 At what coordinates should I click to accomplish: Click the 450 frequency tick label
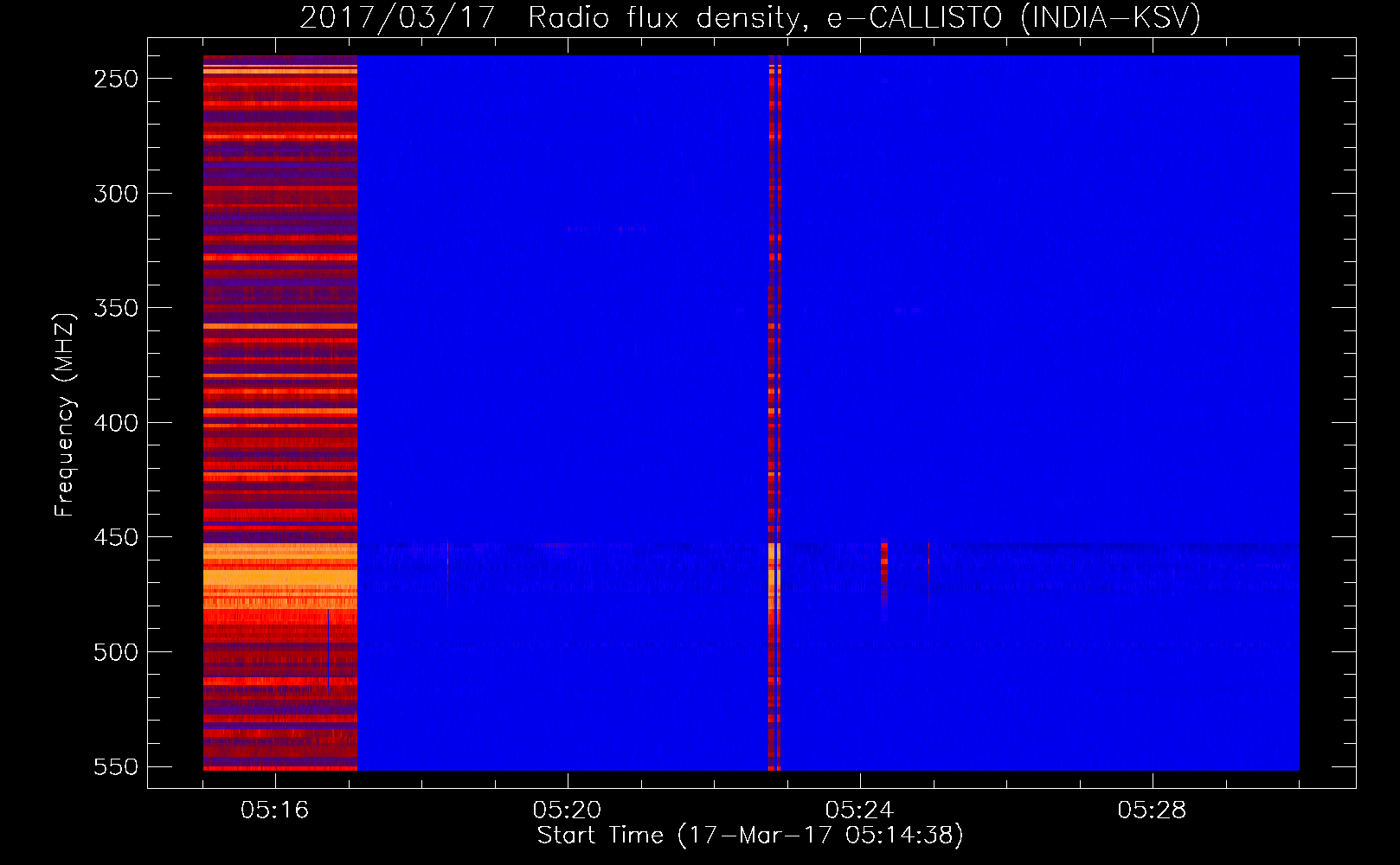pos(116,537)
